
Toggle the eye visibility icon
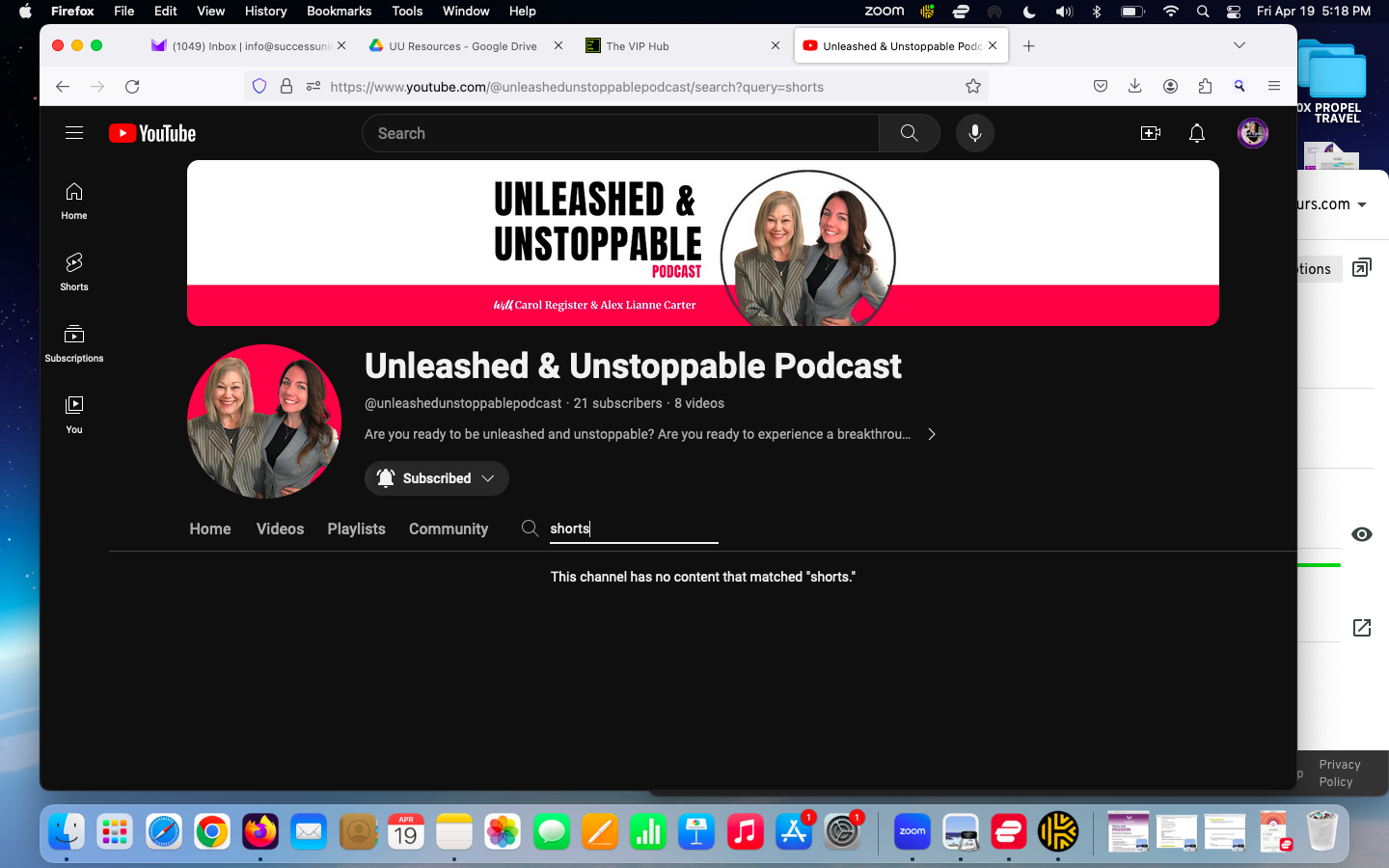click(x=1361, y=534)
